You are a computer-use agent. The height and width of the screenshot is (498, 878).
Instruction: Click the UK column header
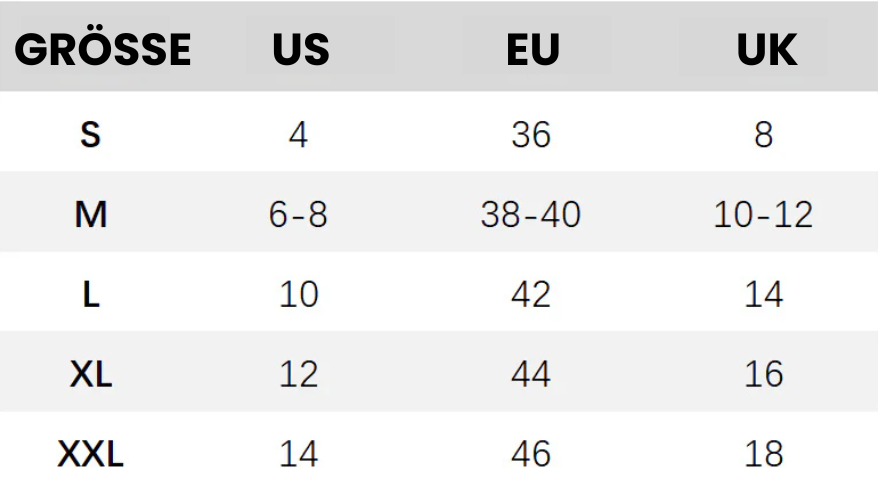pyautogui.click(x=767, y=49)
